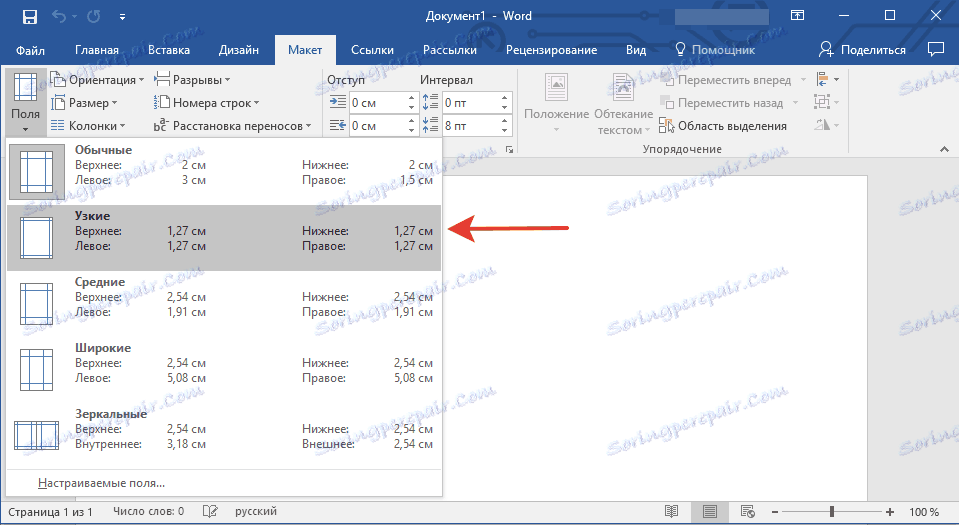The width and height of the screenshot is (959, 525).
Task: Open the Разрывы breaks dropdown
Action: click(192, 80)
